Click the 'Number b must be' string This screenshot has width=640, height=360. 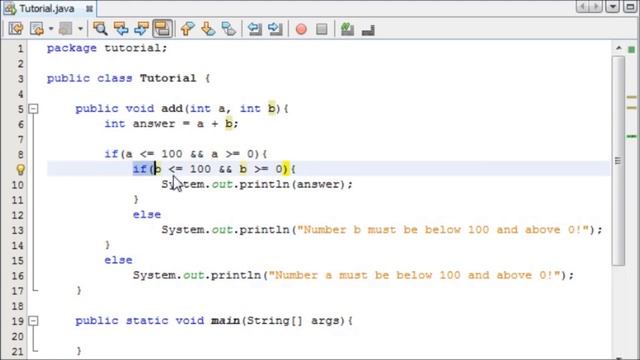443,230
